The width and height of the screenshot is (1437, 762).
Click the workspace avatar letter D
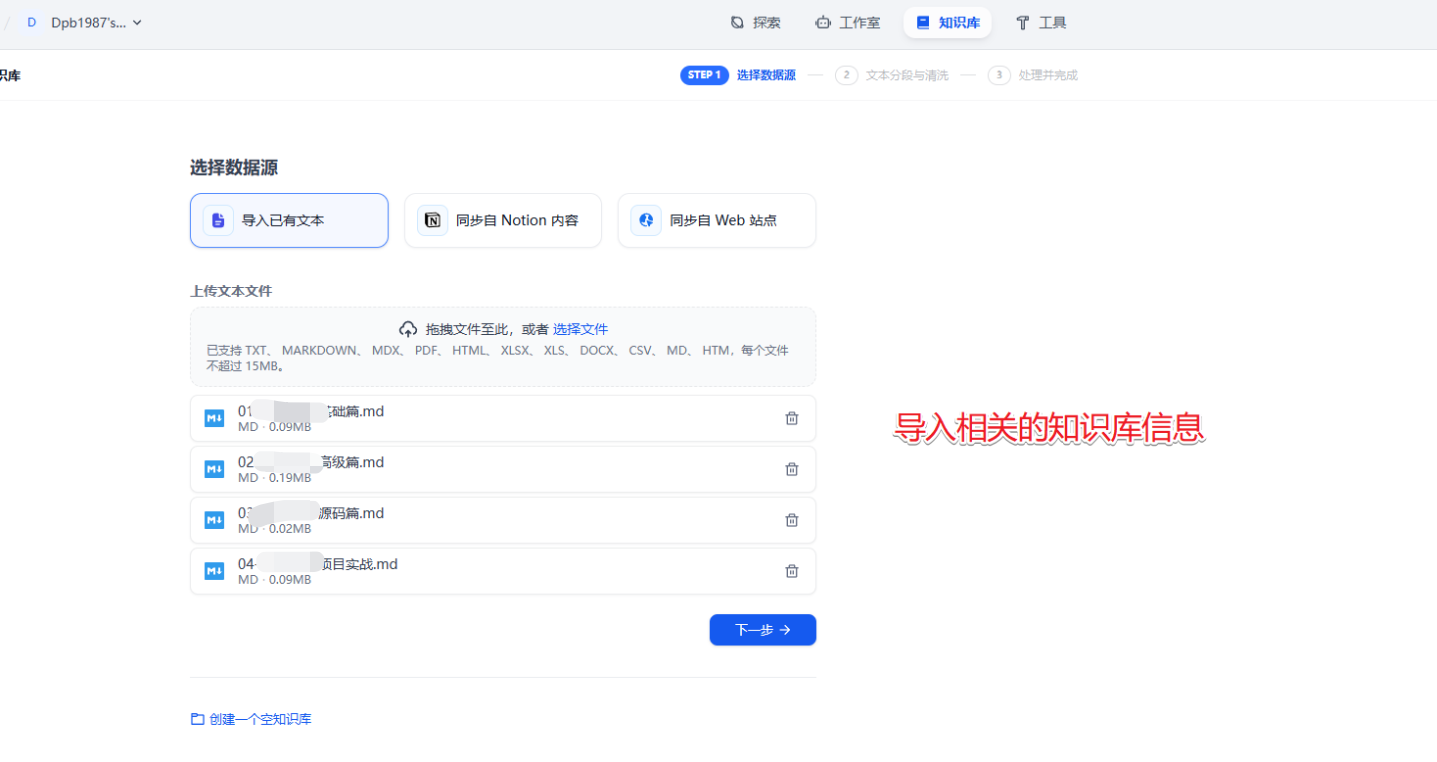coord(31,22)
